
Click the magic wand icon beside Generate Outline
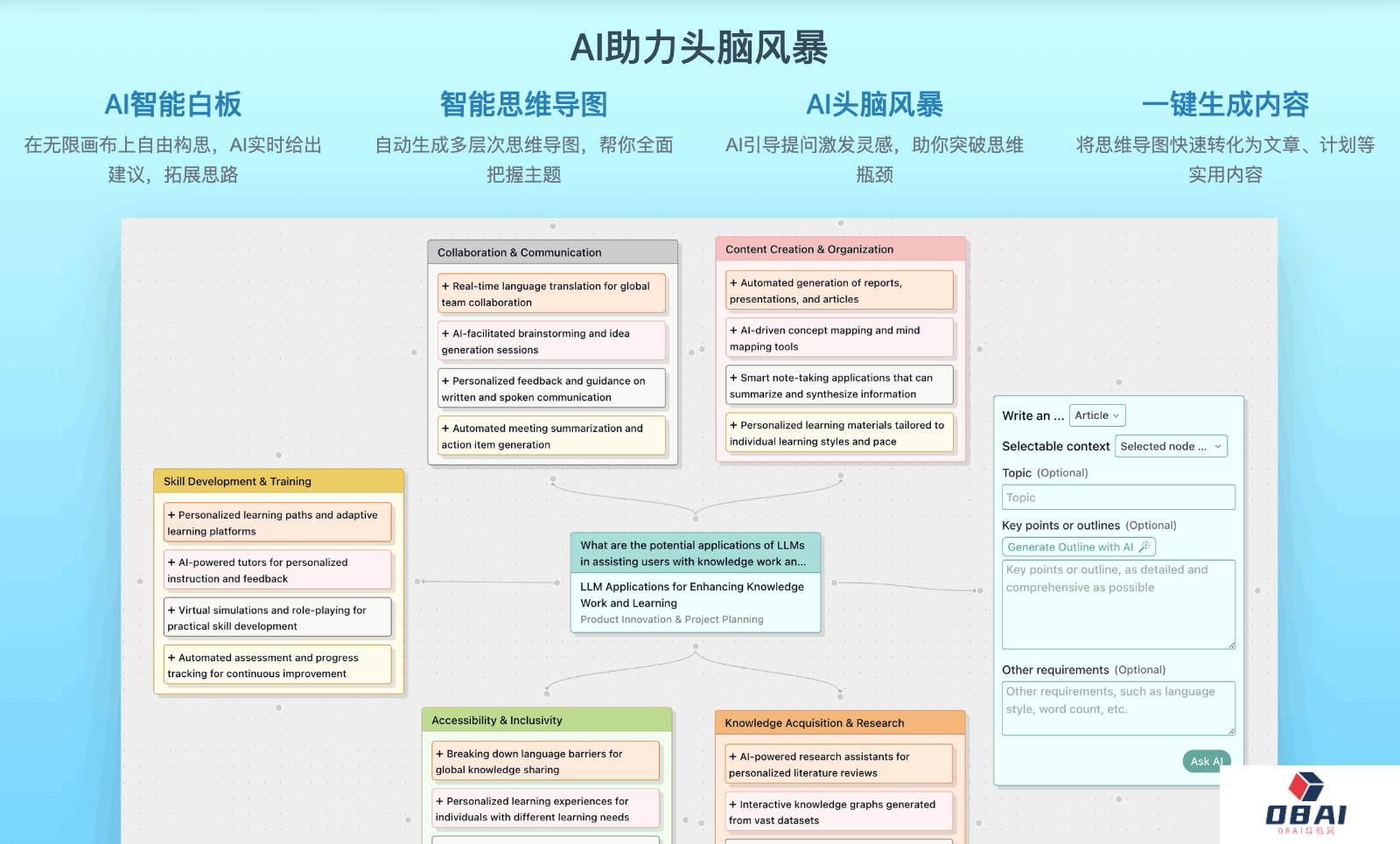(x=1144, y=547)
